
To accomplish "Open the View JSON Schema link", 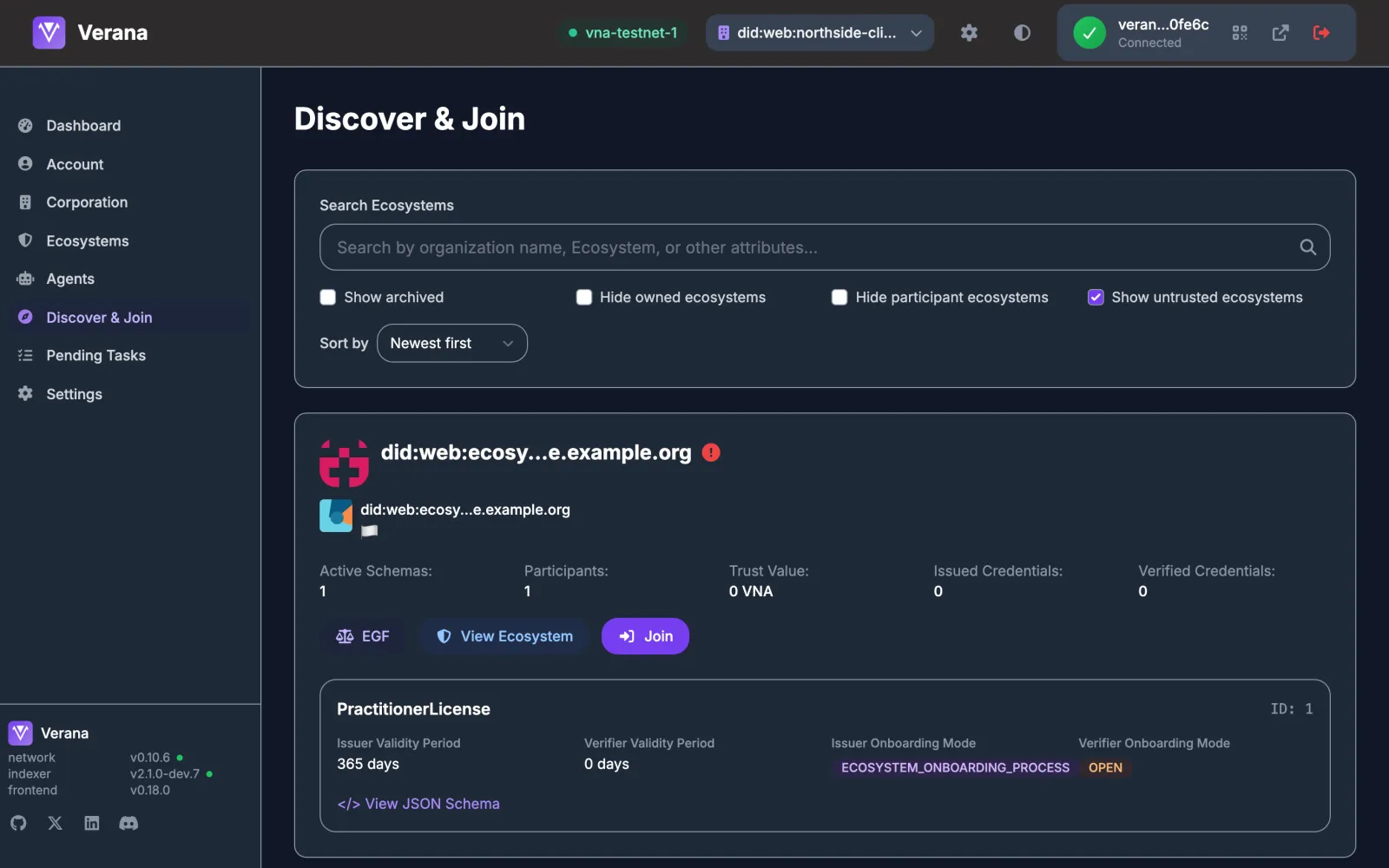I will [418, 804].
